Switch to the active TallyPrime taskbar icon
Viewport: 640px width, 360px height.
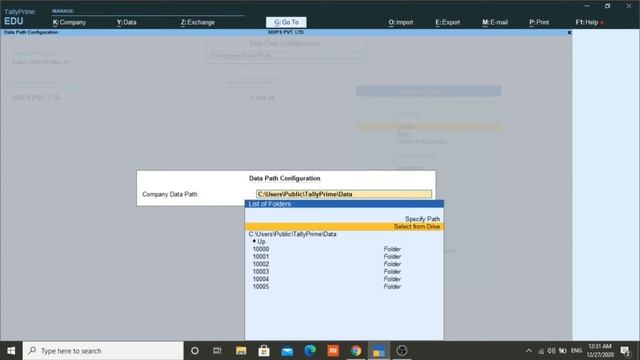[379, 351]
